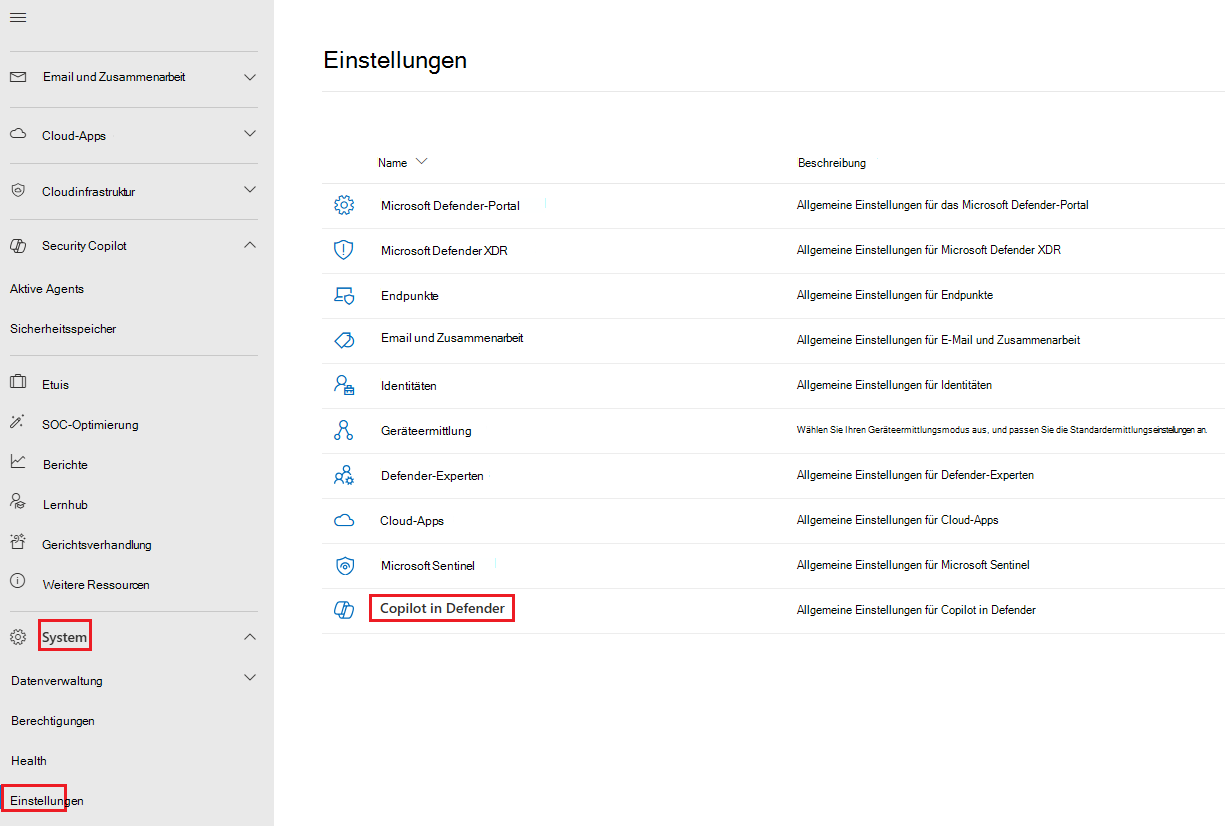Image resolution: width=1225 pixels, height=826 pixels.
Task: Select the Geräteermittlung network icon
Action: 344,429
